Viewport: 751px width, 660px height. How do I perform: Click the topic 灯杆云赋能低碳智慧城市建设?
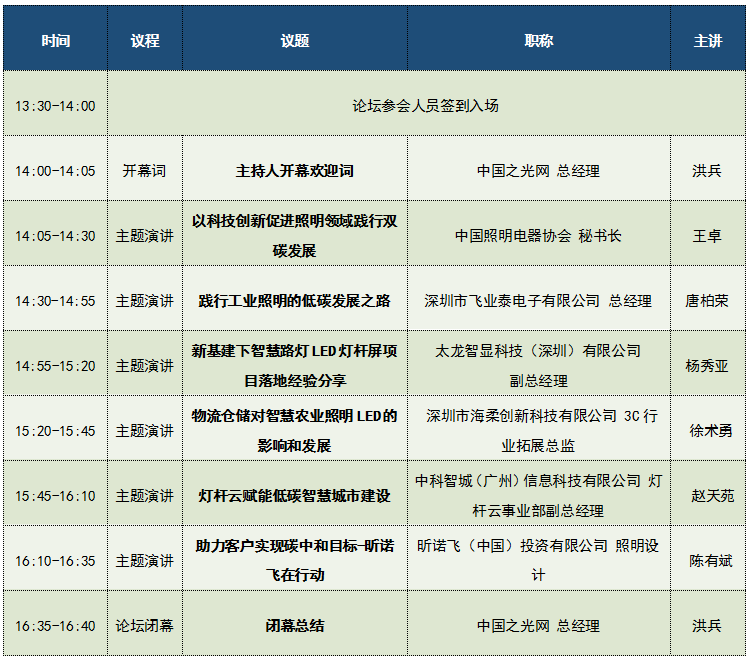(x=295, y=496)
